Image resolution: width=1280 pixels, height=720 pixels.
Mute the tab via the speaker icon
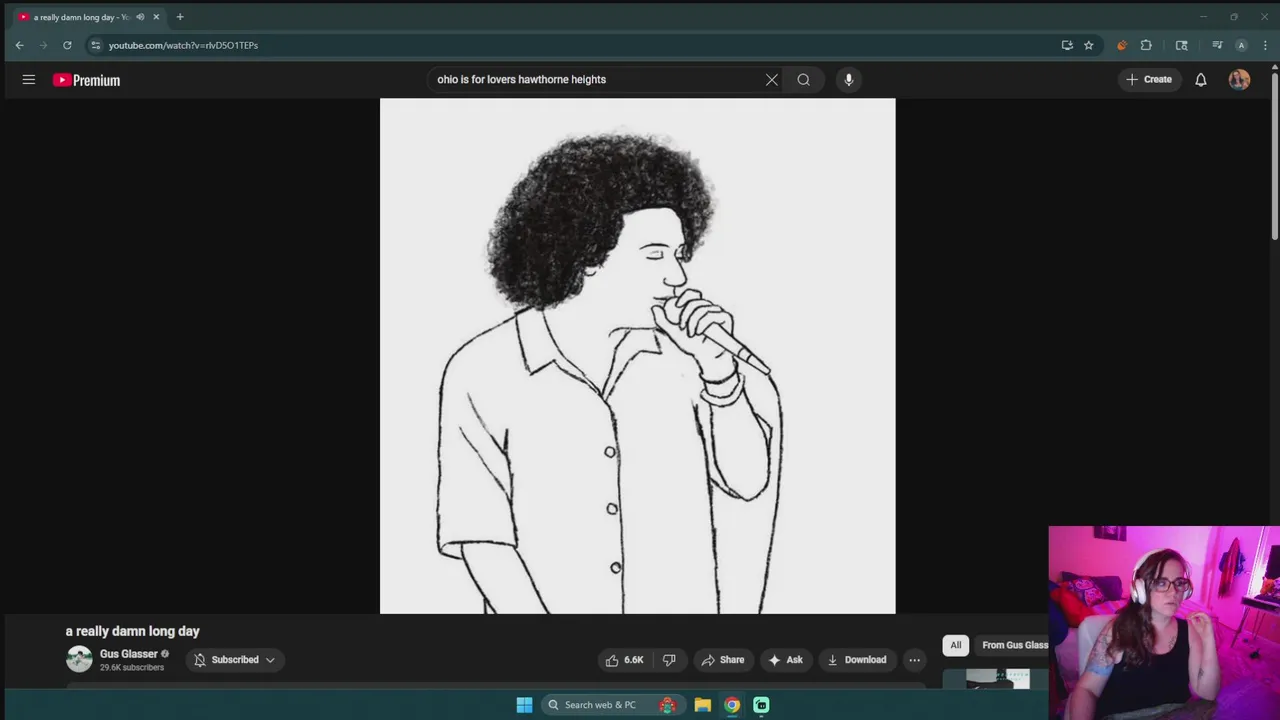pos(140,17)
